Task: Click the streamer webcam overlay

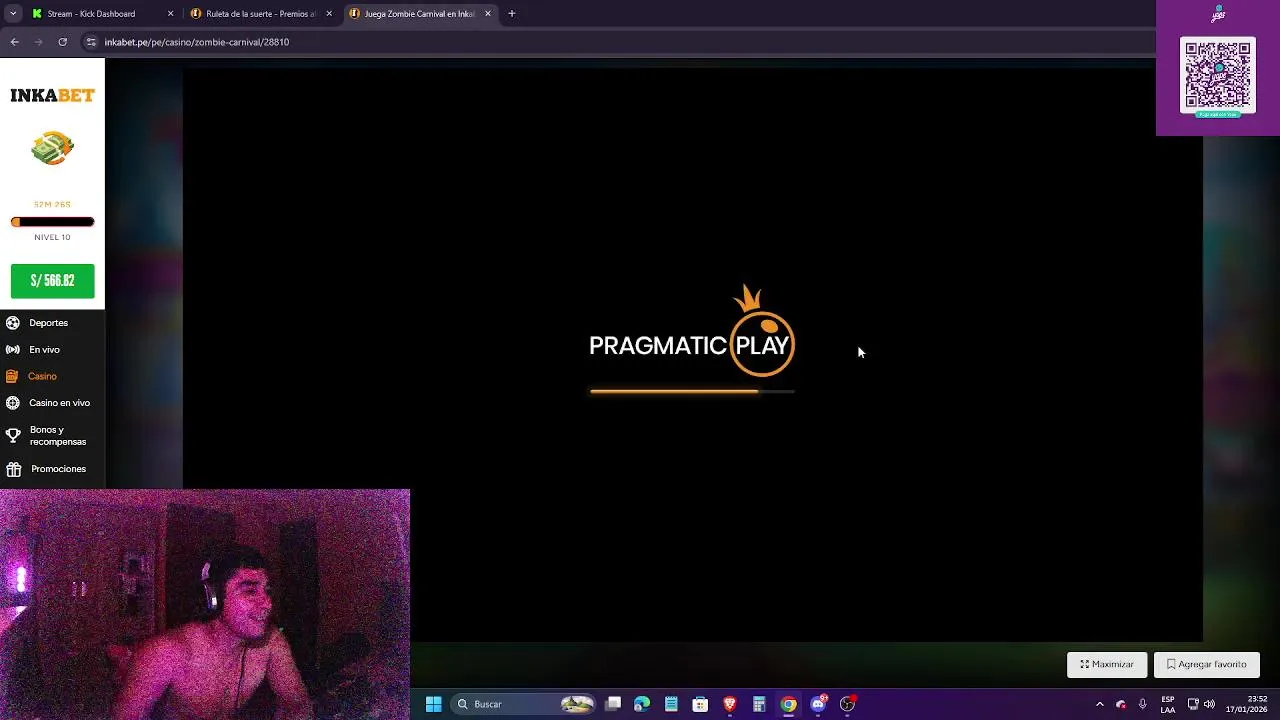Action: 205,604
